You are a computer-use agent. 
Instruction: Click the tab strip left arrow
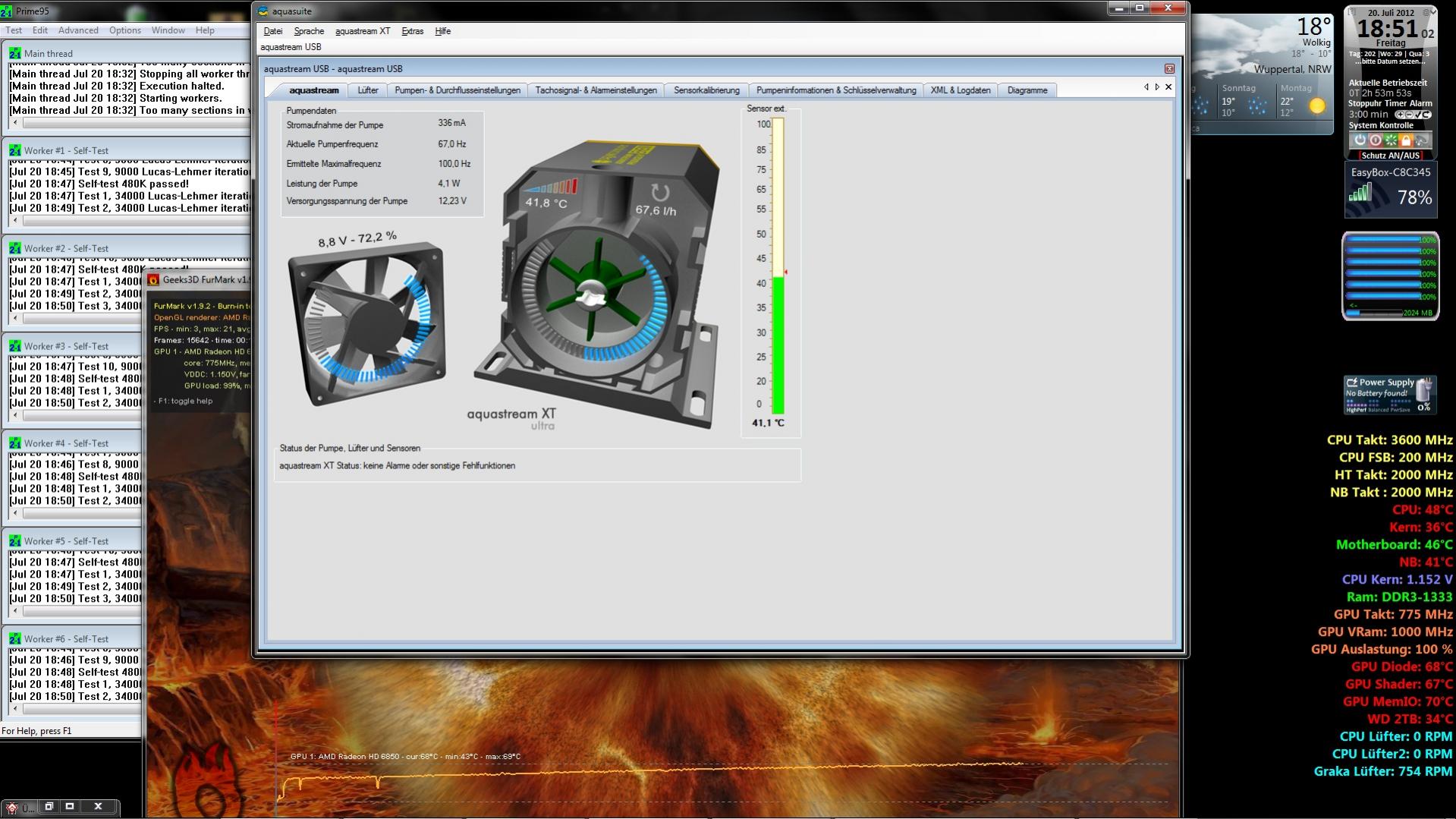(x=1146, y=87)
